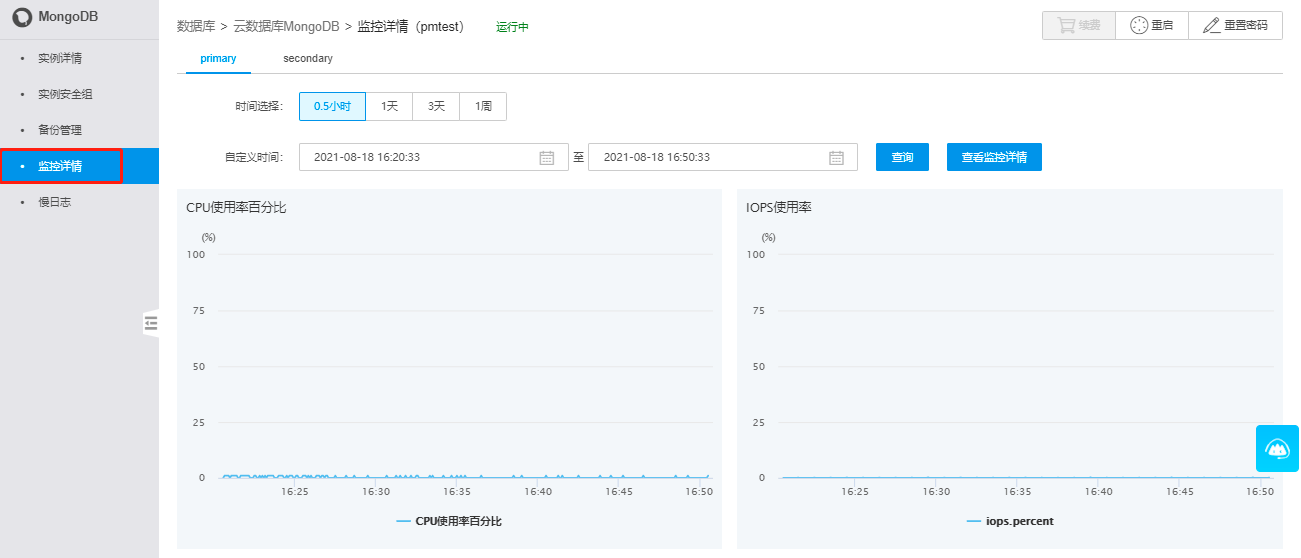
Task: Select the 1周 time range
Action: pyautogui.click(x=483, y=106)
